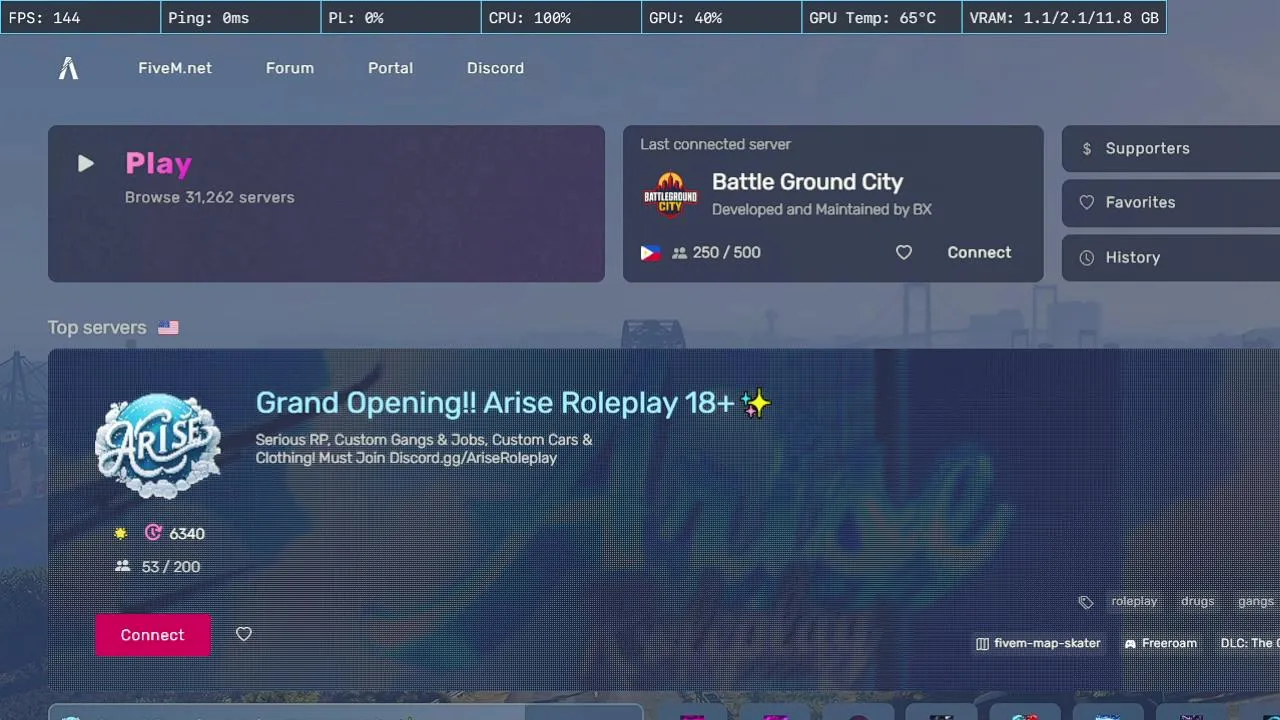The height and width of the screenshot is (720, 1280).
Task: Click the Arise server description text
Action: (x=424, y=449)
